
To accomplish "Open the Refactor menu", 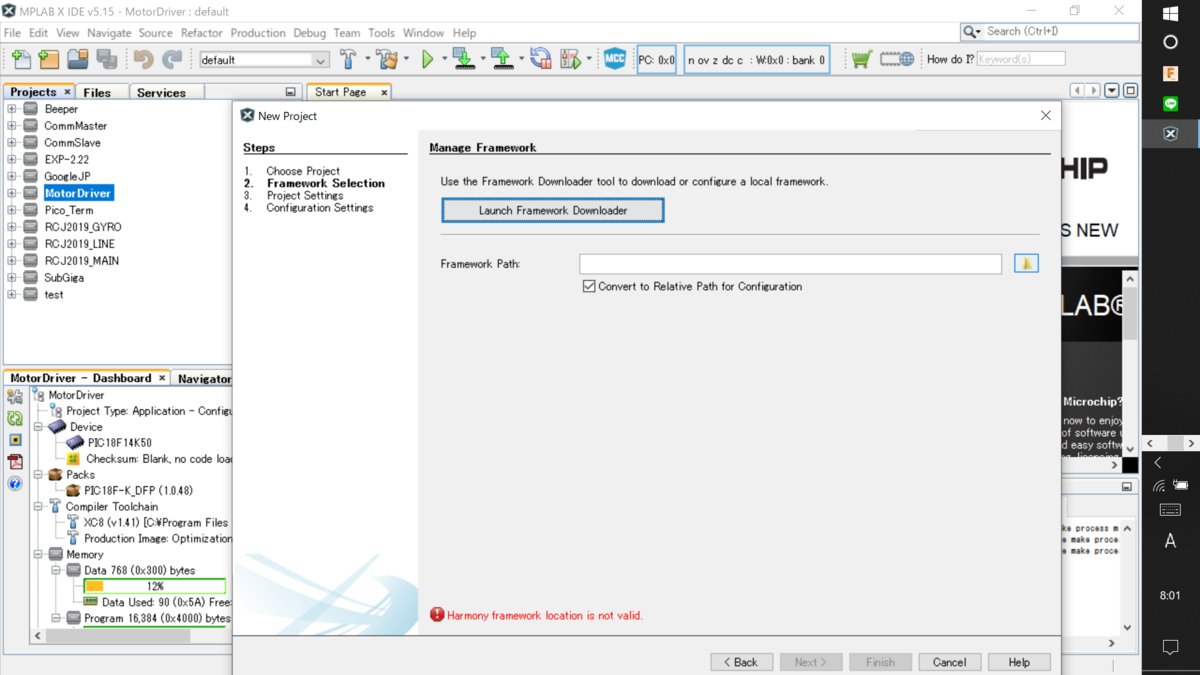I will [x=201, y=33].
